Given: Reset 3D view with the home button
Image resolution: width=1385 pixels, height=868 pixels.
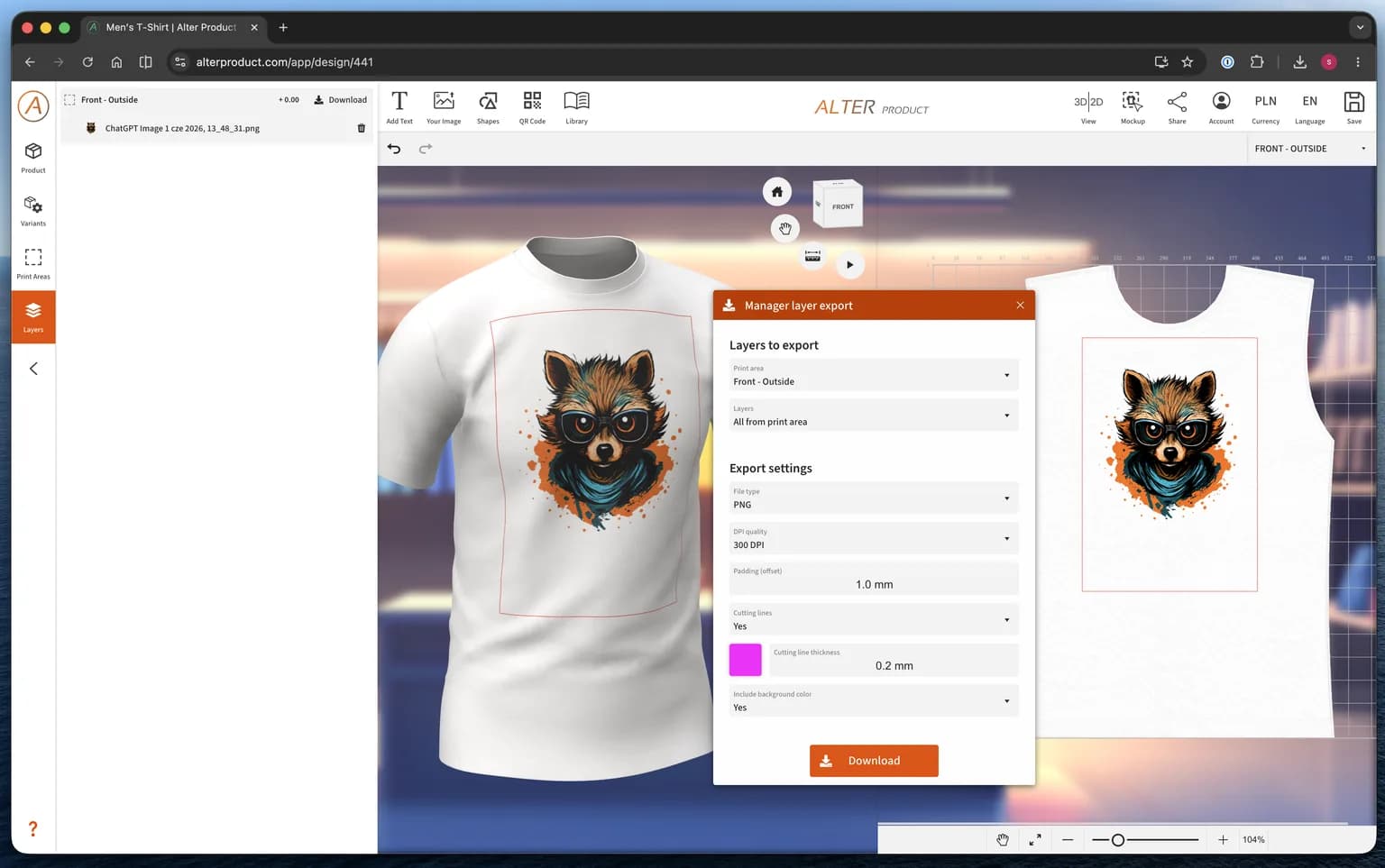Looking at the screenshot, I should 777,191.
